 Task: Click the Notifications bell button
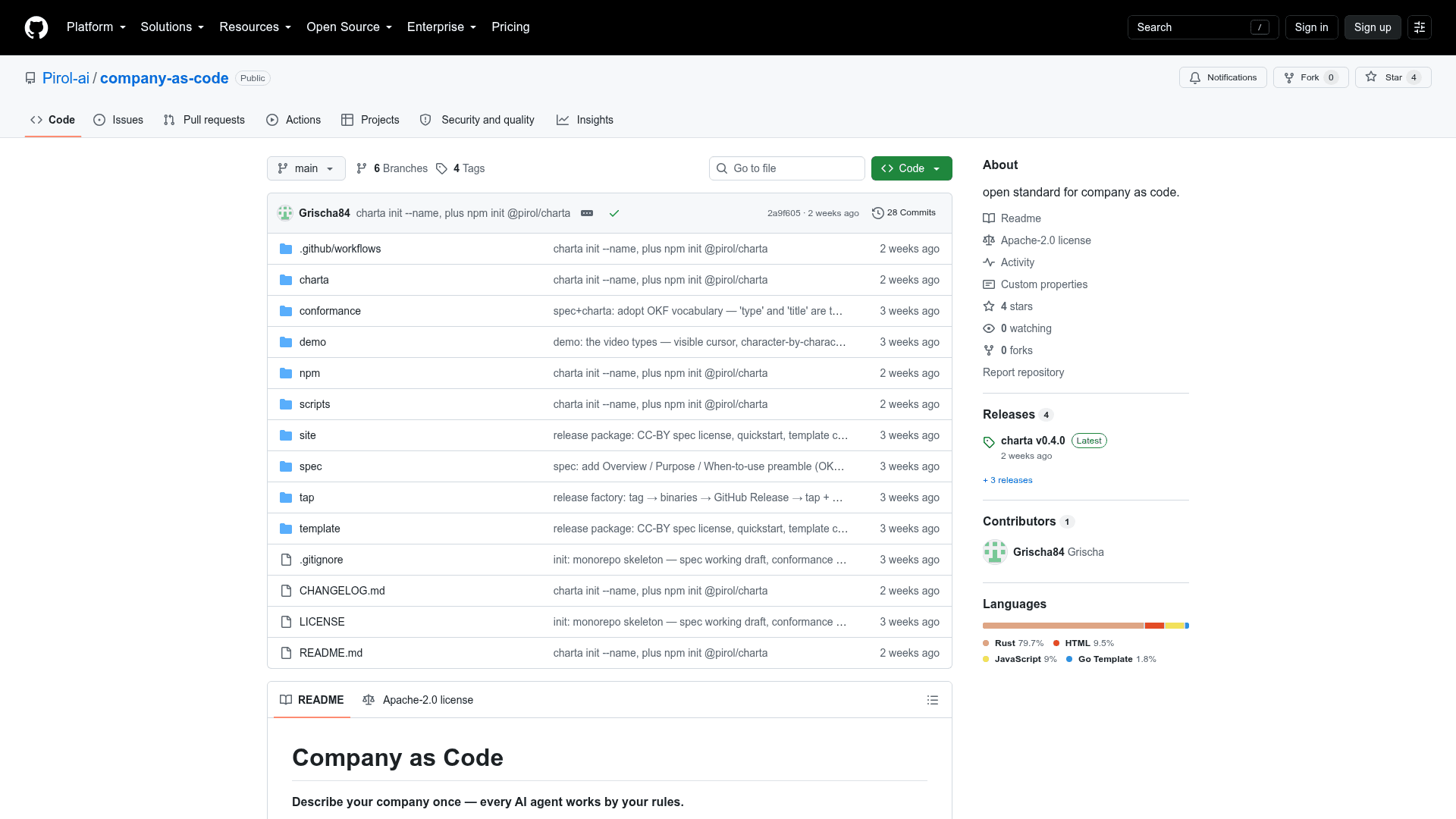tap(1222, 77)
